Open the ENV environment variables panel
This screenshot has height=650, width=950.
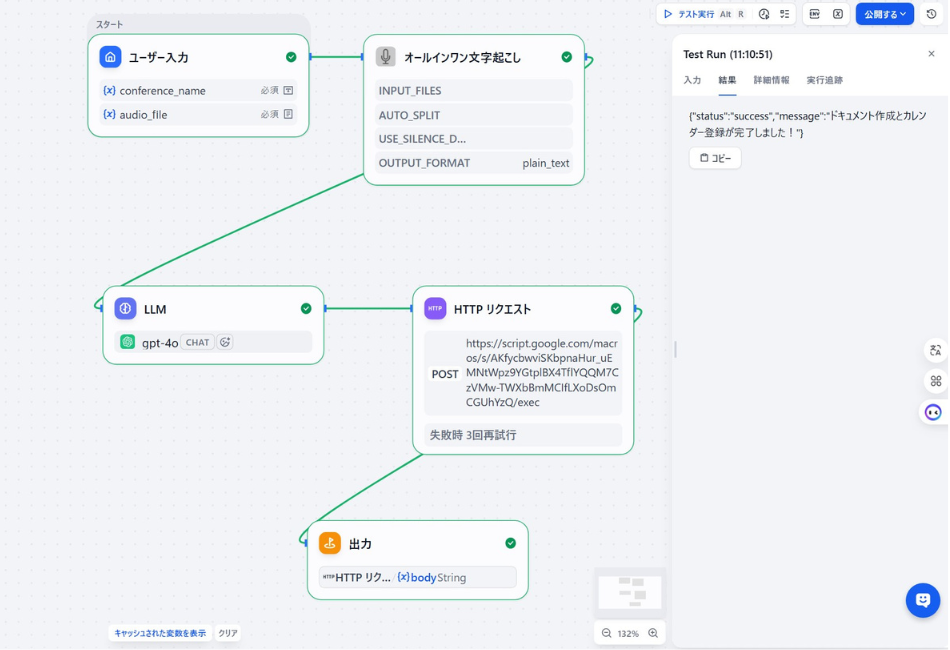(x=816, y=13)
